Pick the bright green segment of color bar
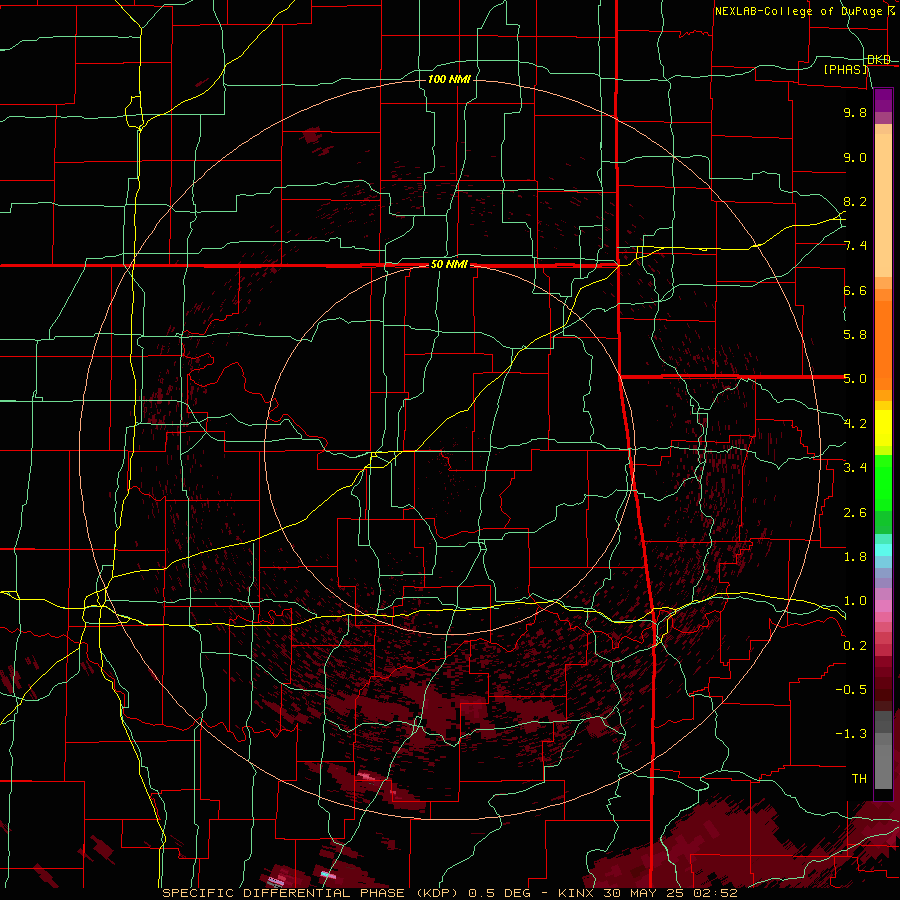The height and width of the screenshot is (900, 900). click(x=883, y=483)
